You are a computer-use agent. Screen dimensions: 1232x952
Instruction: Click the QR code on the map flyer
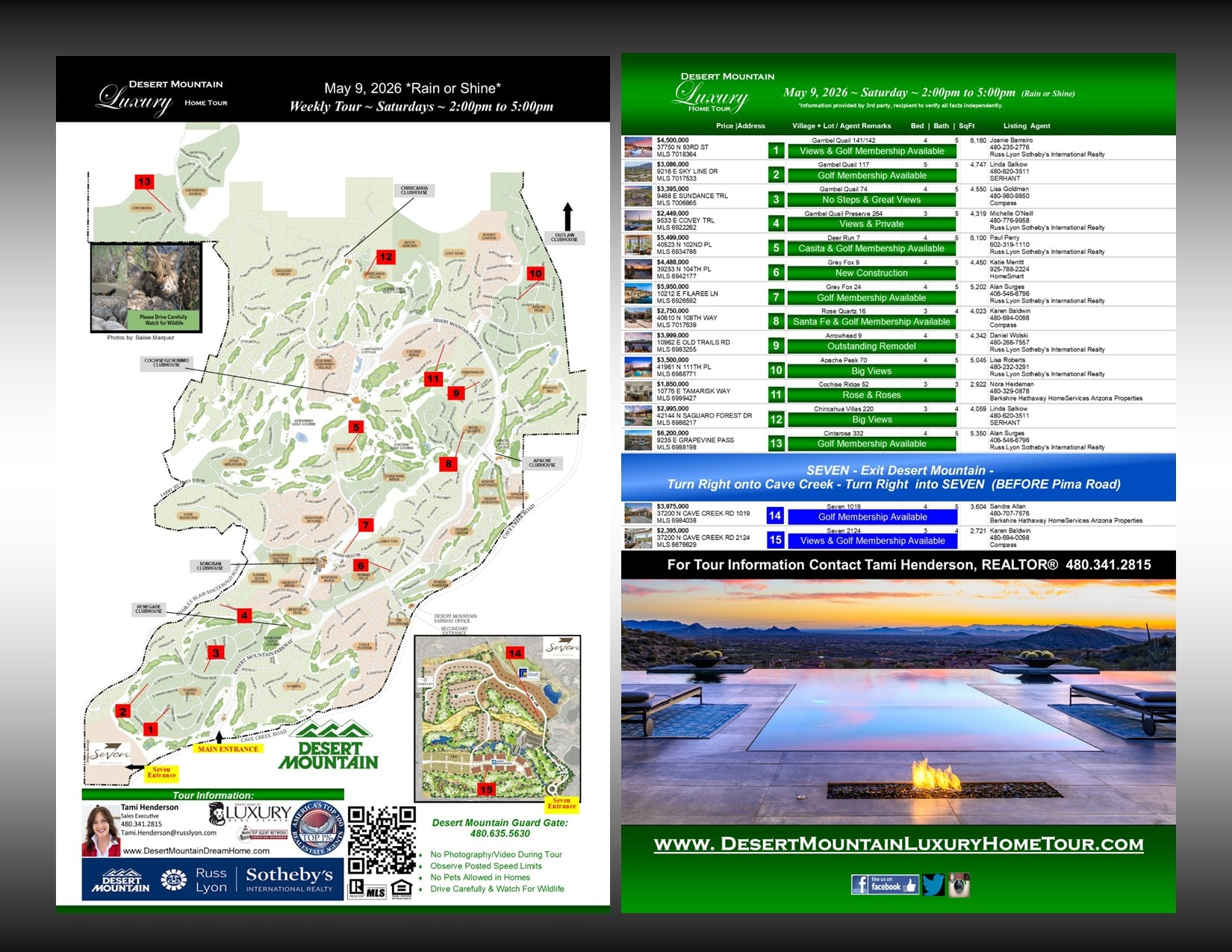(x=382, y=840)
